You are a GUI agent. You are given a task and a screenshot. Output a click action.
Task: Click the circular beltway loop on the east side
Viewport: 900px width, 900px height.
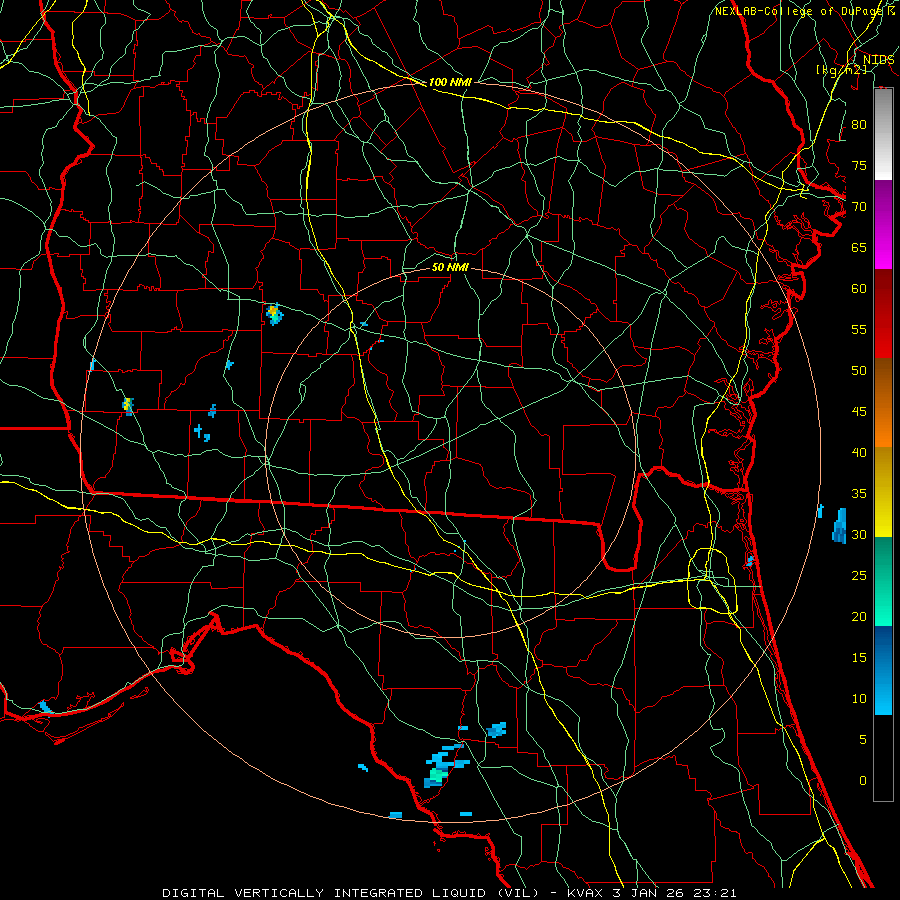pyautogui.click(x=713, y=580)
